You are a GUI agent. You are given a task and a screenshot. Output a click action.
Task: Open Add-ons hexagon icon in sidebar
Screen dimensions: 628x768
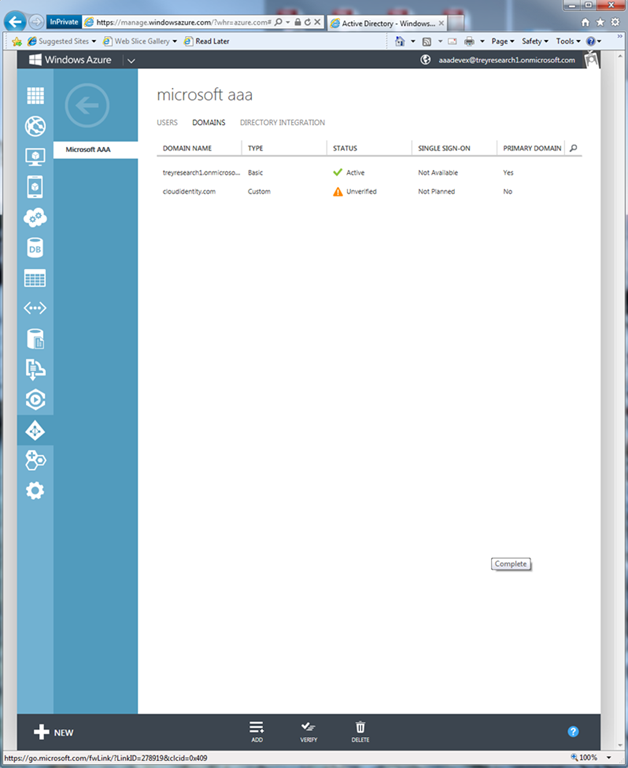coord(35,460)
